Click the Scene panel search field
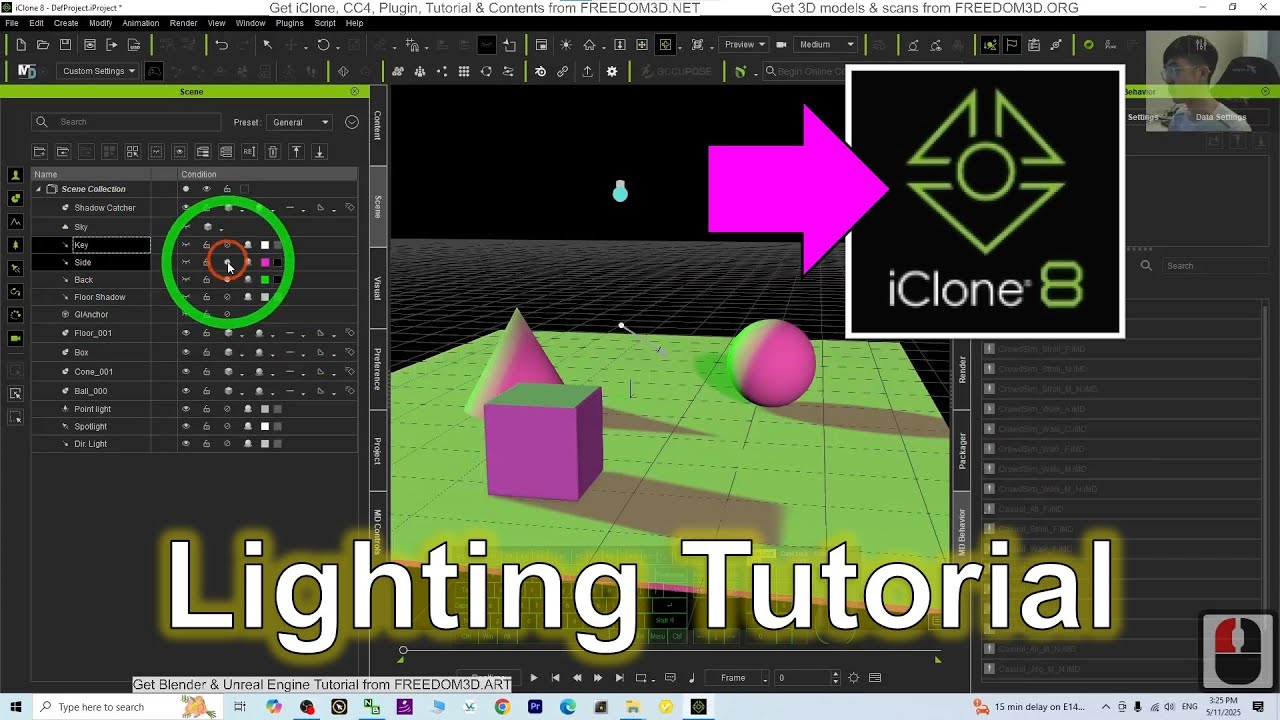This screenshot has height=720, width=1280. [x=126, y=122]
